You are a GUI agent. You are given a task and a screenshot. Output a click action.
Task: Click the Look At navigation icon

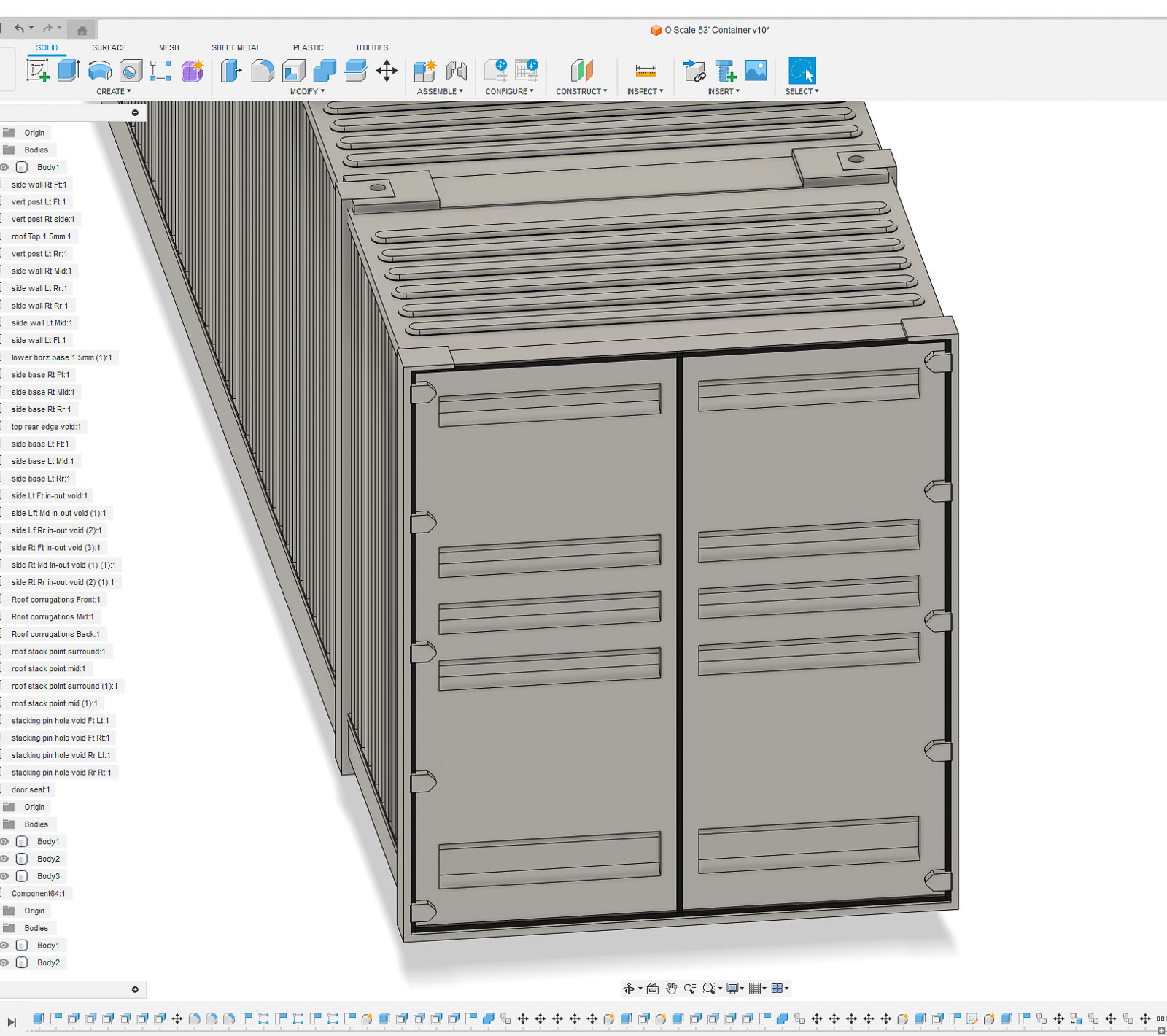coord(652,989)
